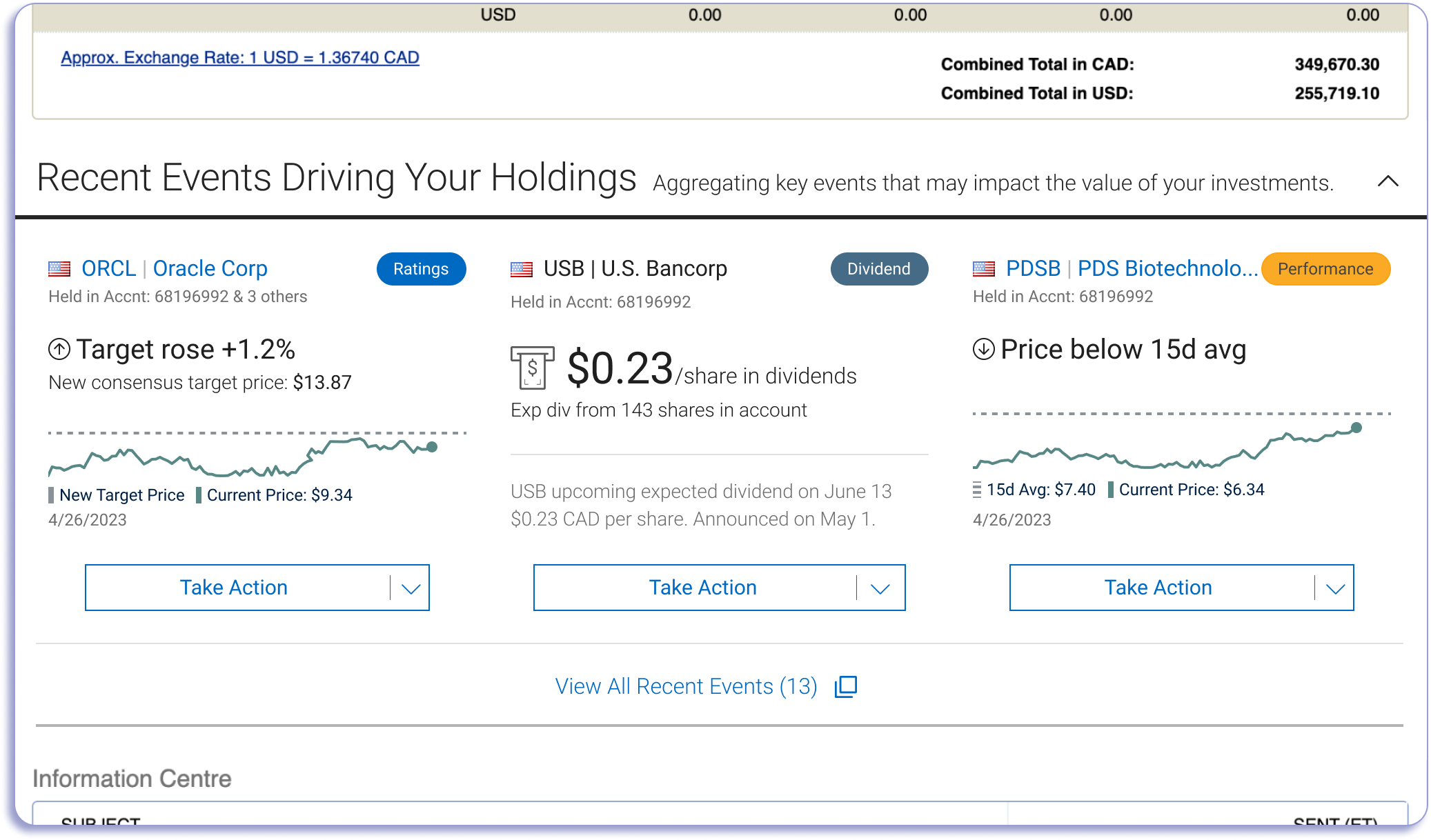Click the US flag icon beside ORCL

point(59,269)
